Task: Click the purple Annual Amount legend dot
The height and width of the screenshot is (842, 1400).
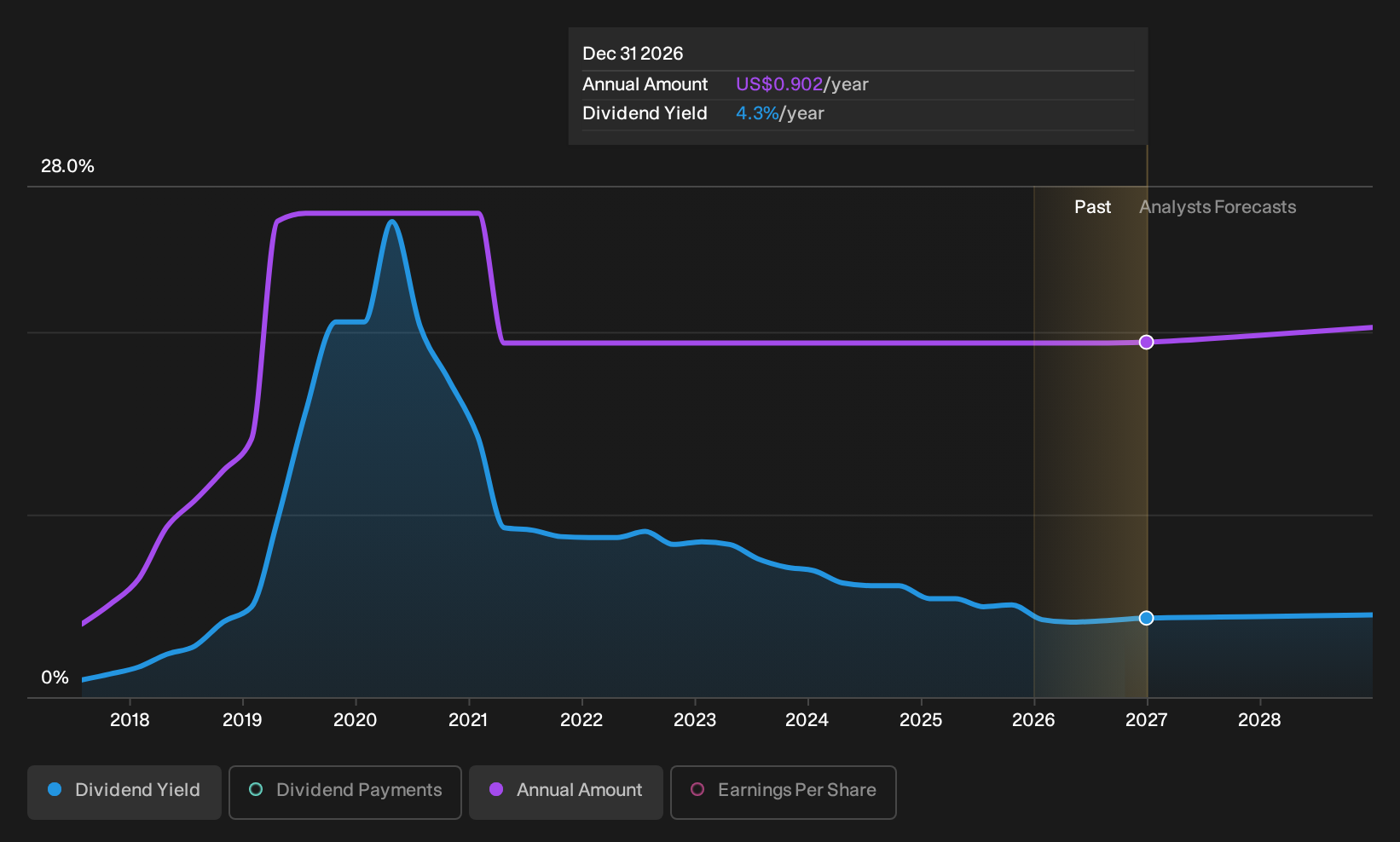Action: (x=496, y=789)
